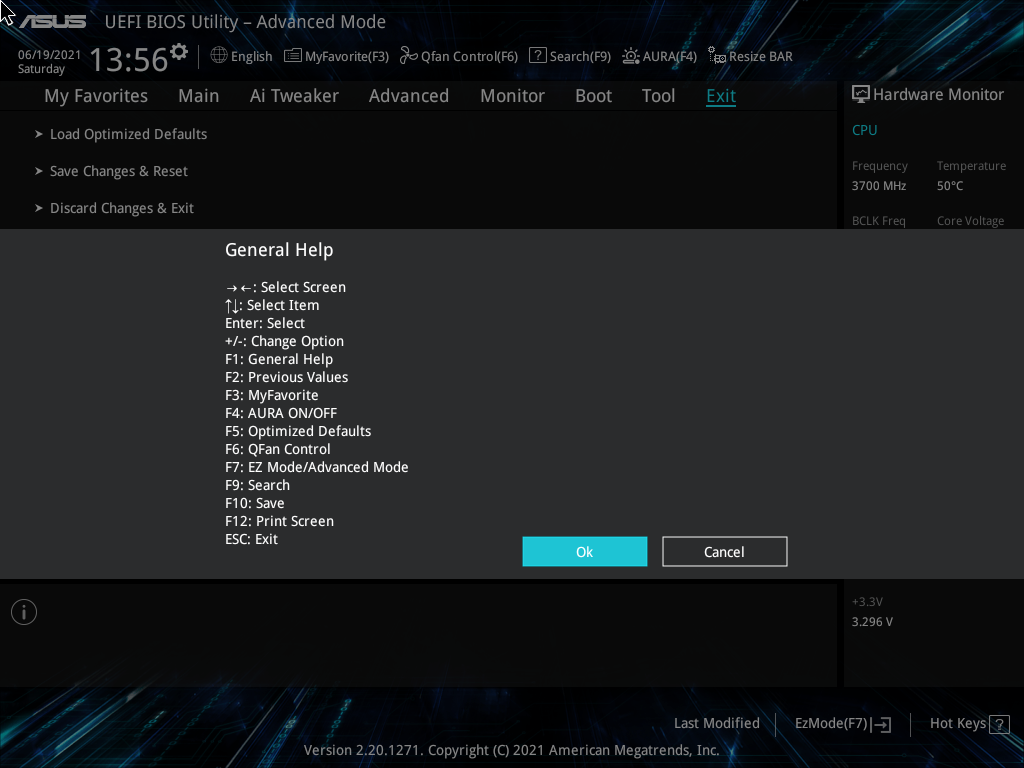Click the Hardware Monitor panel icon

(x=860, y=93)
